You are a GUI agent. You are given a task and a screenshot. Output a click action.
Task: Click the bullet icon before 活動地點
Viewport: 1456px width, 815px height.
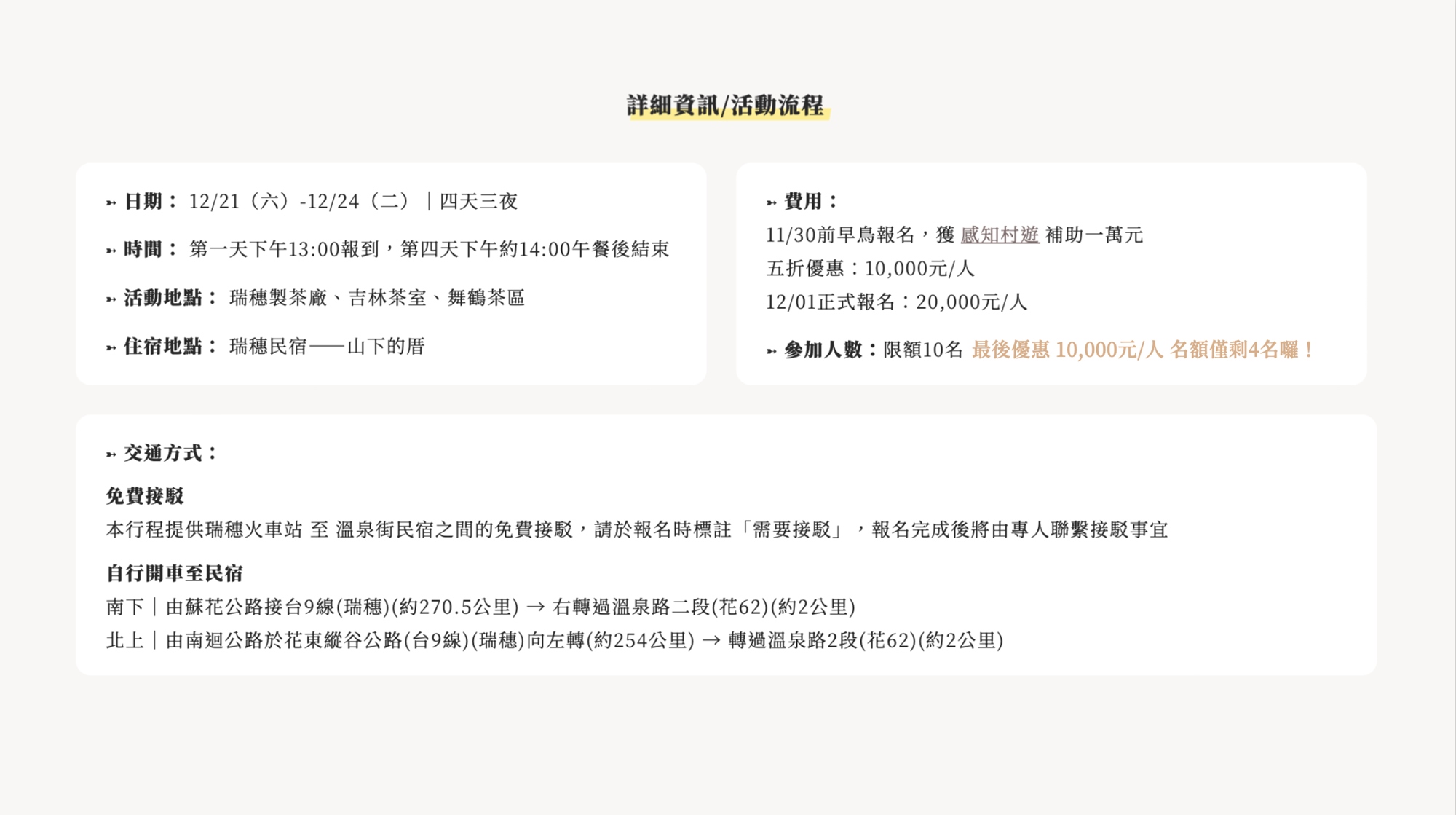tap(111, 299)
